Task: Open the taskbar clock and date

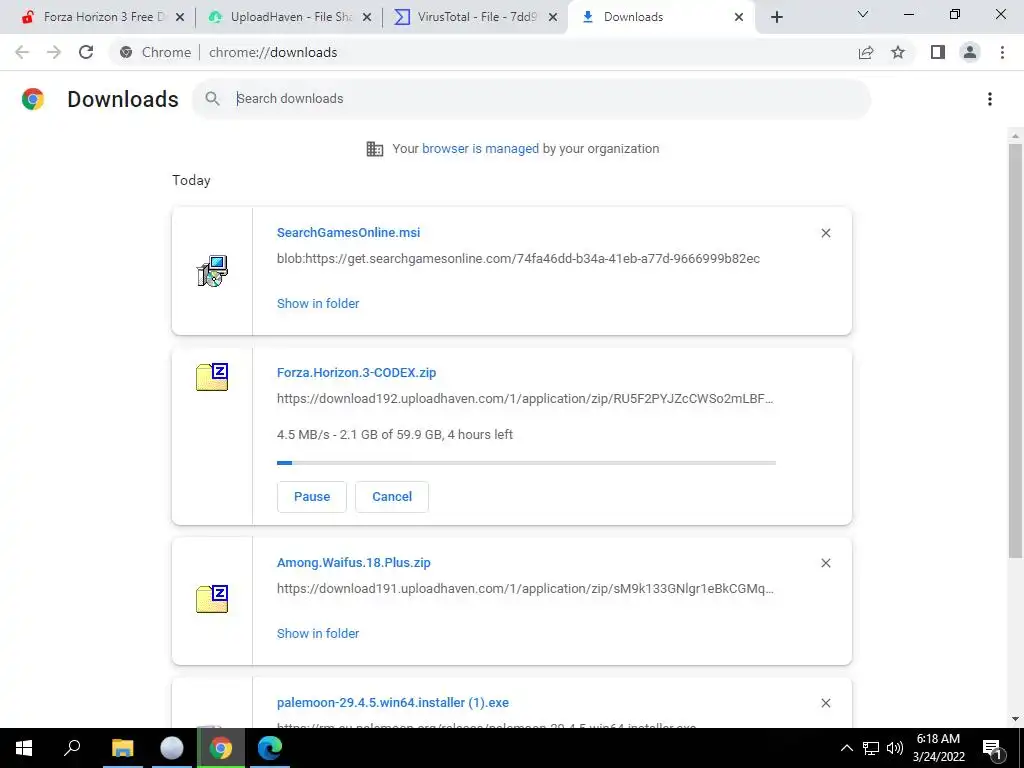Action: tap(938, 748)
